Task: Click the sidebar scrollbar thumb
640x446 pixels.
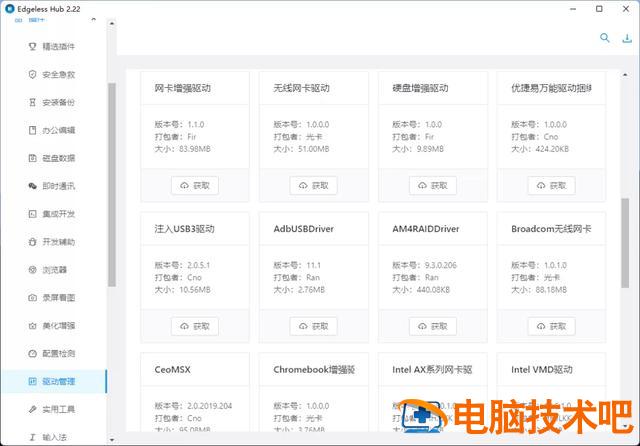Action: pos(112,184)
